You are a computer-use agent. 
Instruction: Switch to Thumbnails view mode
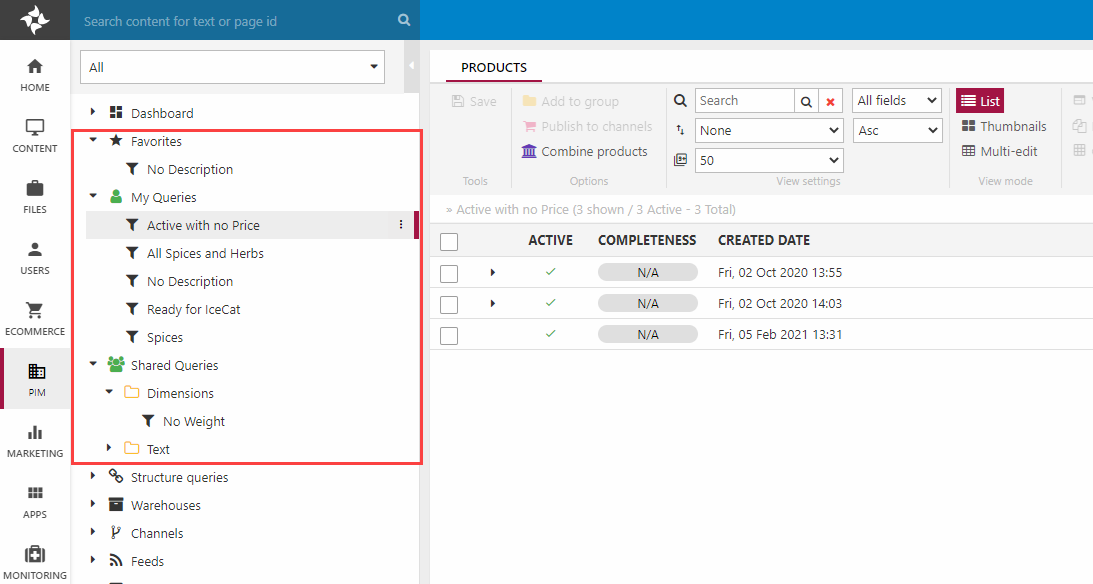point(1004,127)
